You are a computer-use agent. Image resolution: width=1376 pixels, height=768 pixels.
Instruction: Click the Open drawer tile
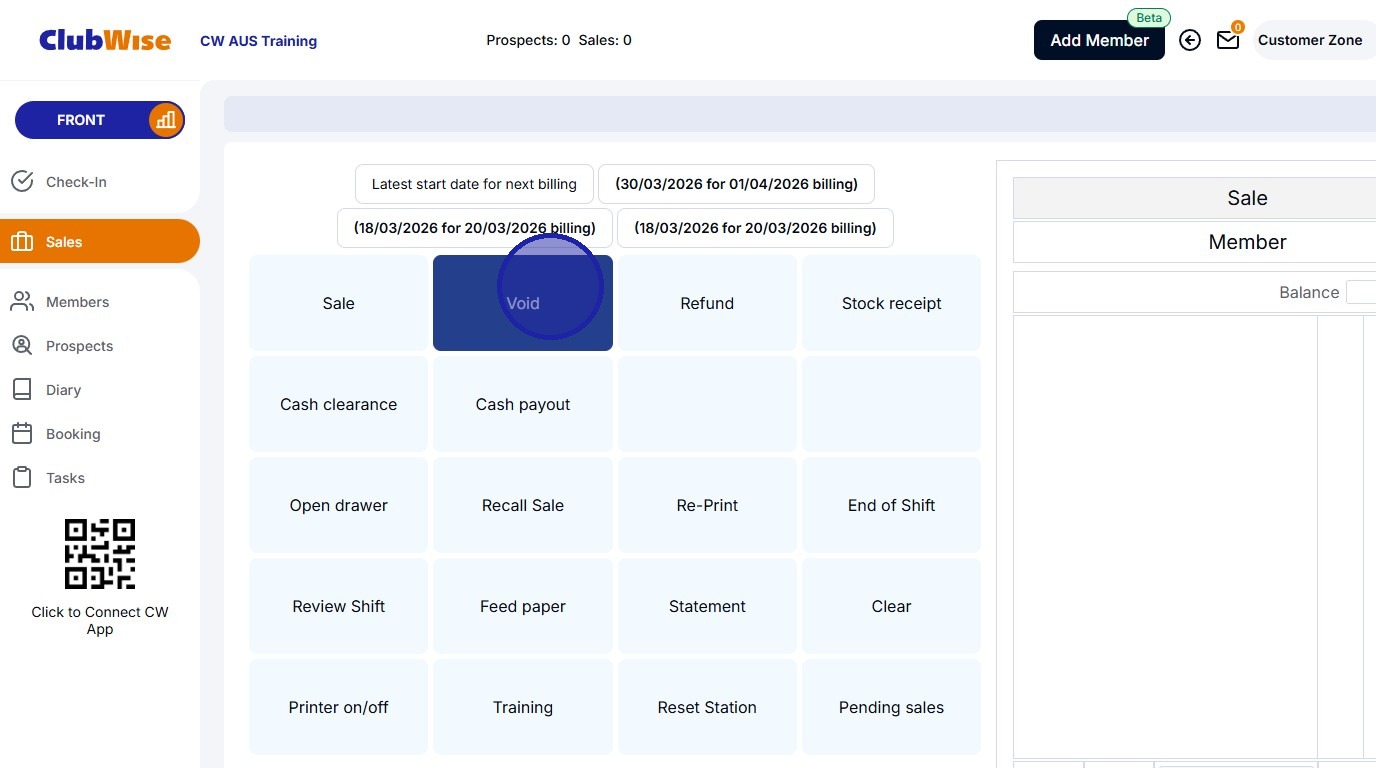[x=339, y=505]
